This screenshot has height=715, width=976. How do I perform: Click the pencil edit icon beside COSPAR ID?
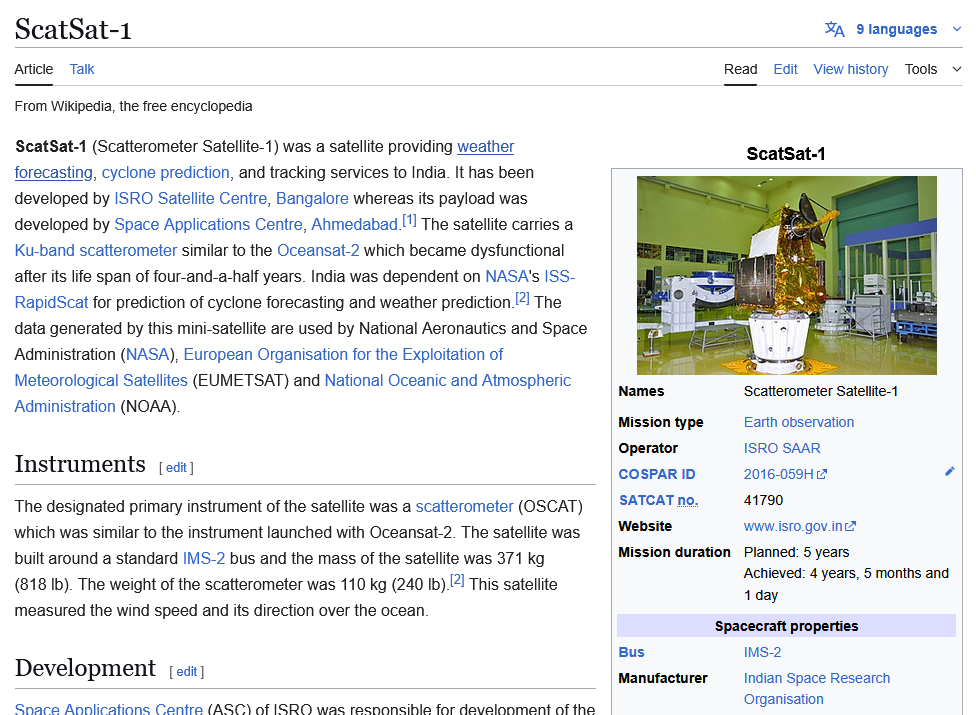tap(949, 472)
